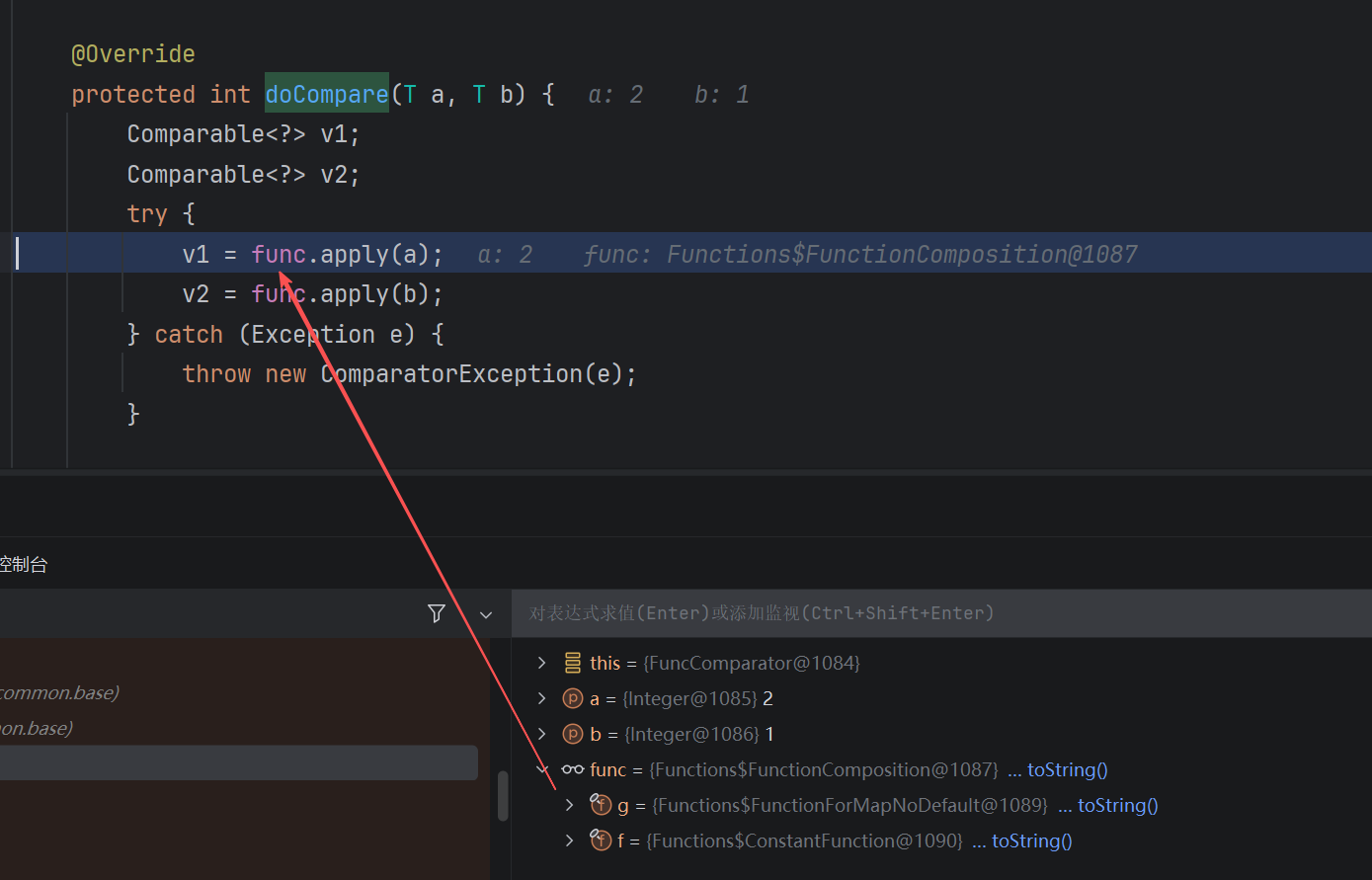Click the doCompare method name
The image size is (1372, 880).
point(327,94)
